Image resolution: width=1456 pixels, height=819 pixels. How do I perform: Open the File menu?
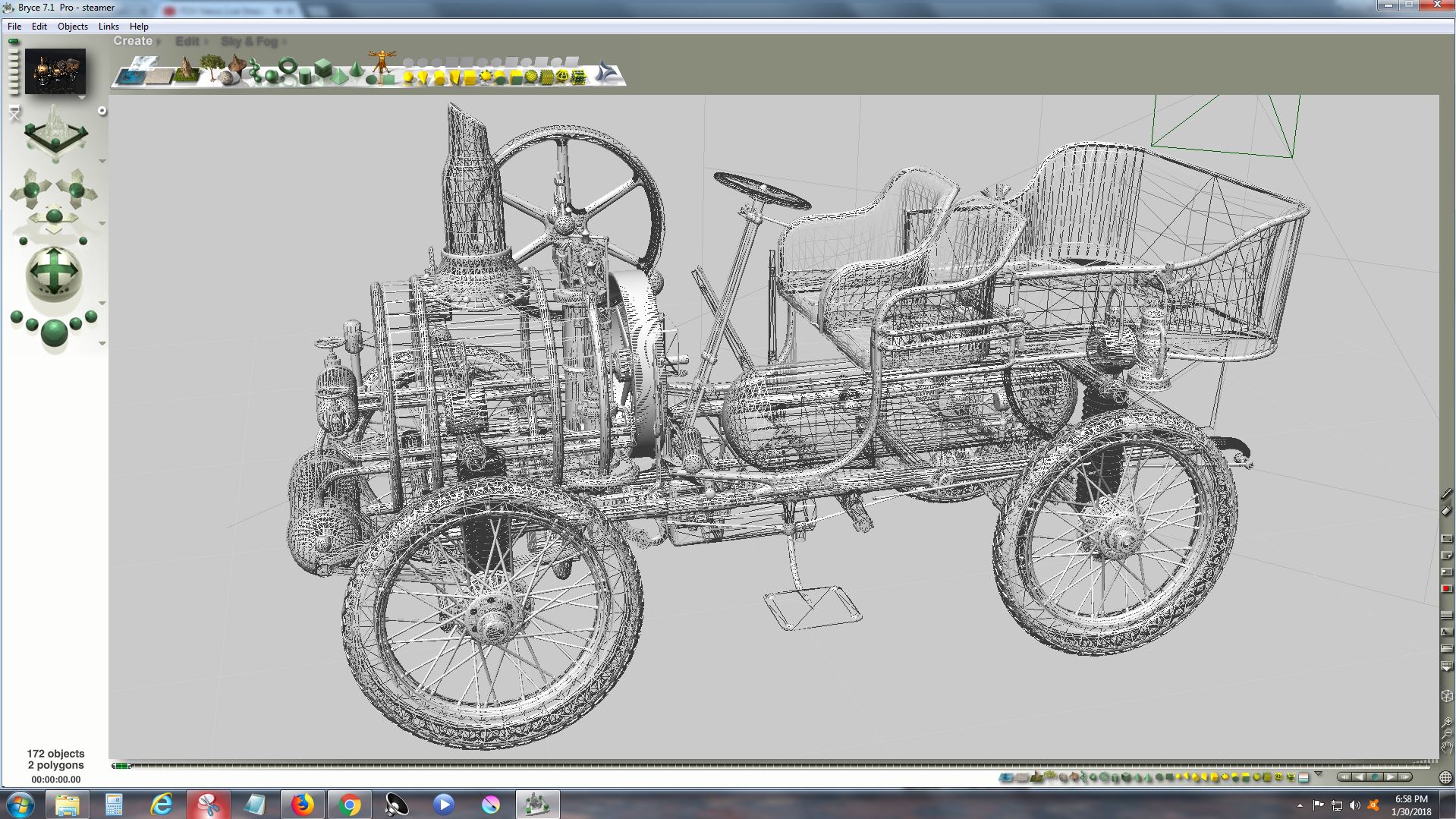point(14,26)
